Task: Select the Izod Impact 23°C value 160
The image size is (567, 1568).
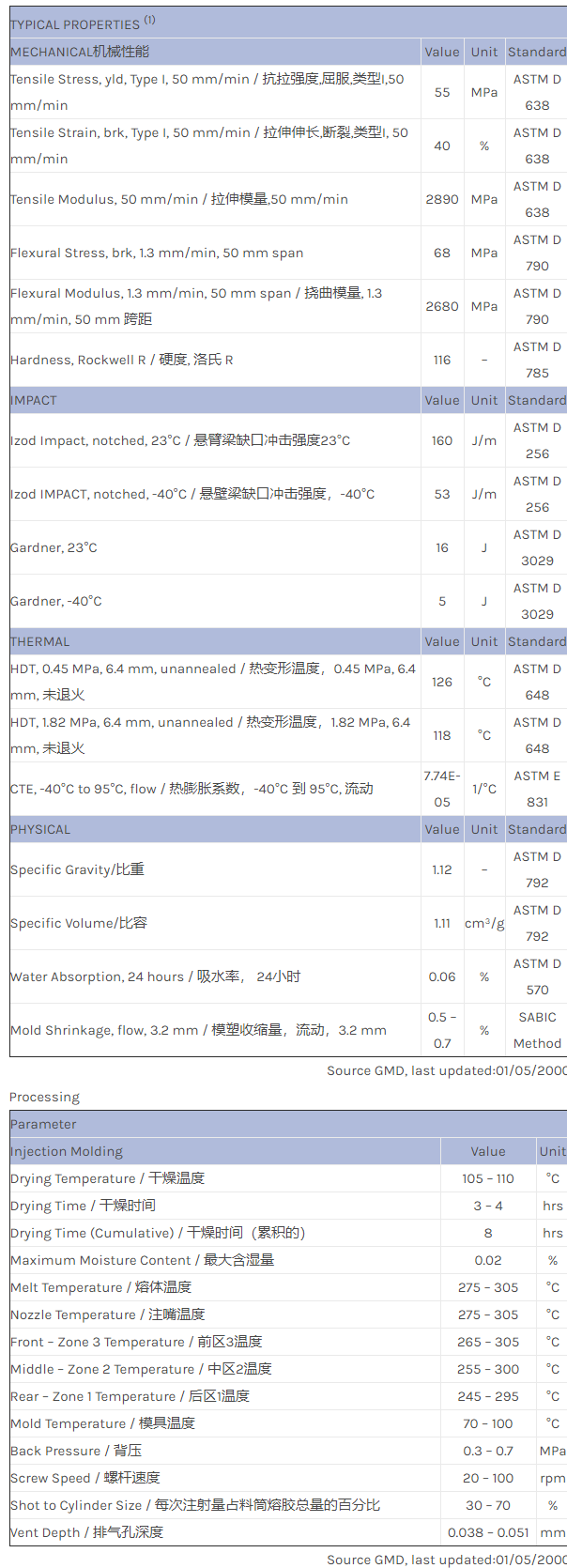Action: click(442, 440)
